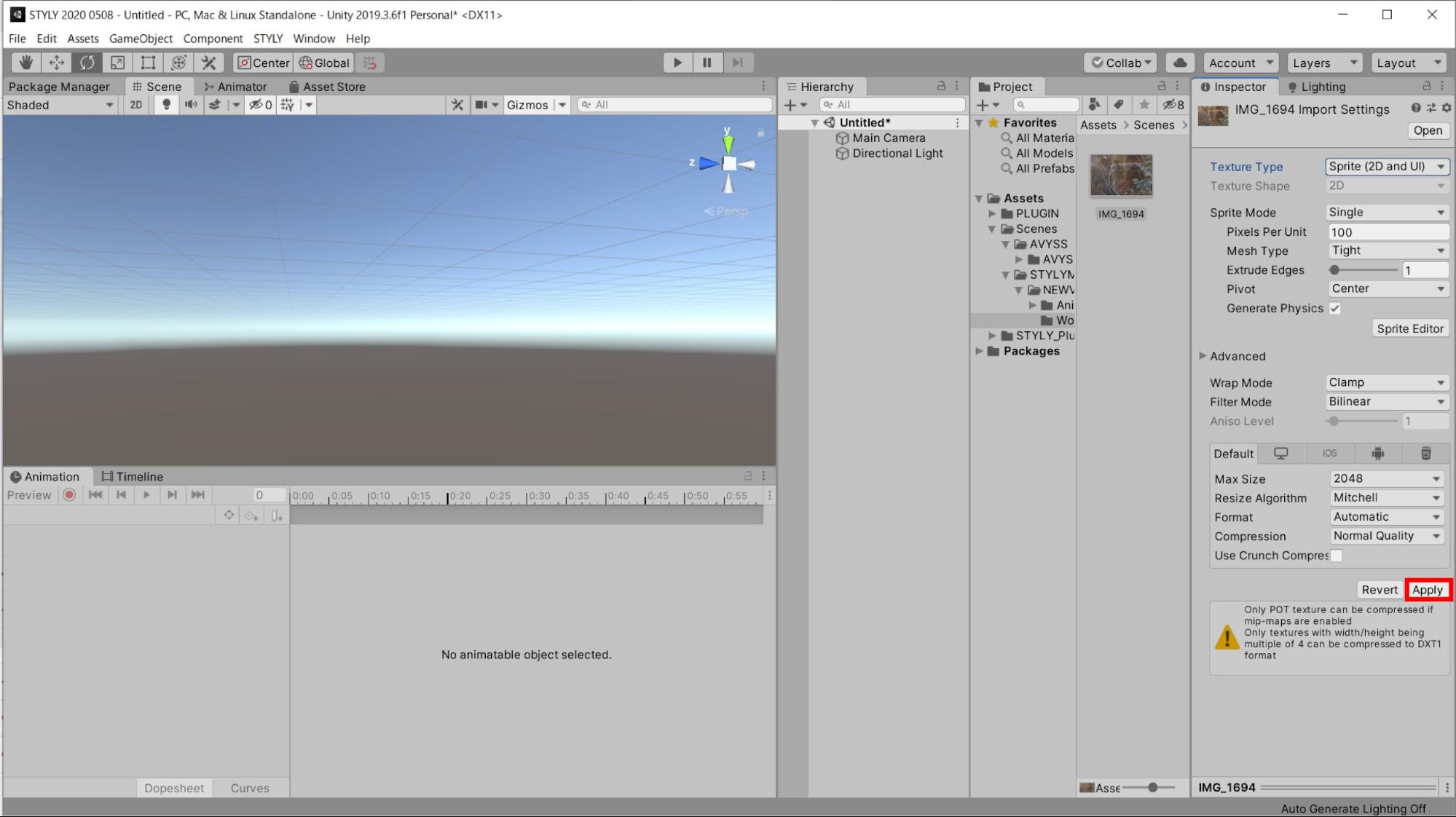Select Standalone PC platform override tab

point(1281,454)
